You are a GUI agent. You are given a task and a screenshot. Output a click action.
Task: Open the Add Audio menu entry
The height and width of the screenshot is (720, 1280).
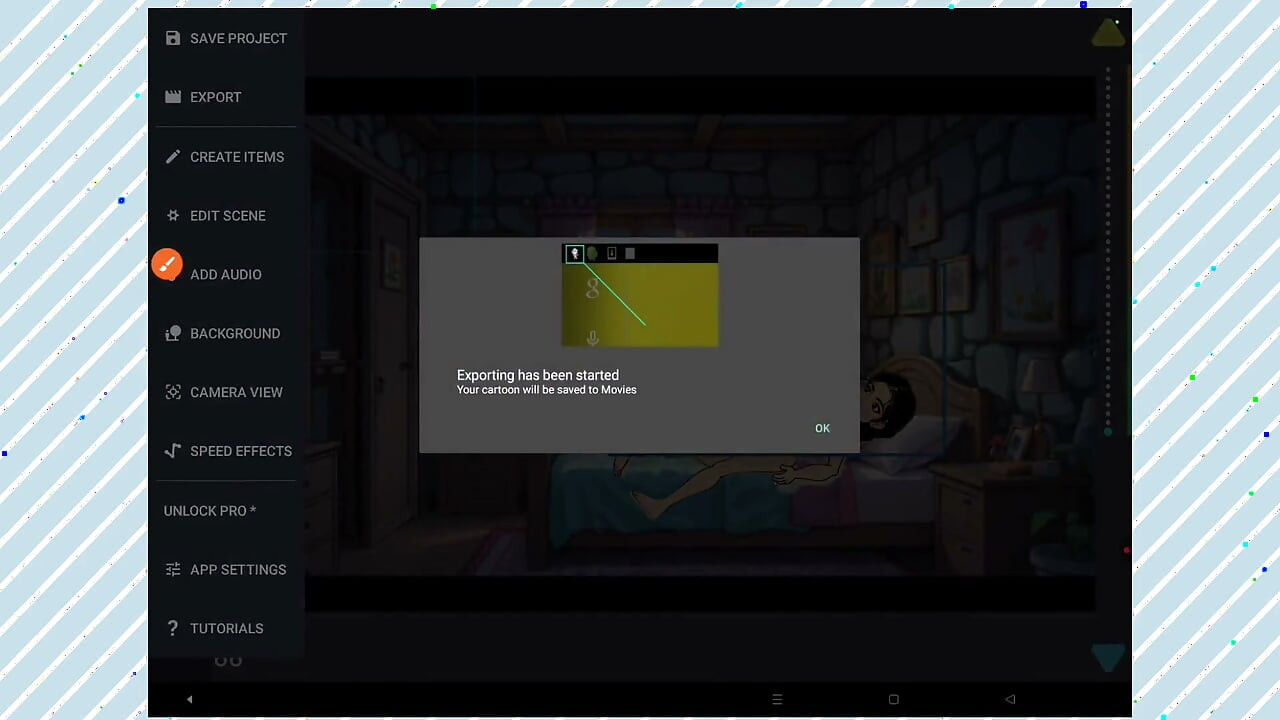coord(226,274)
